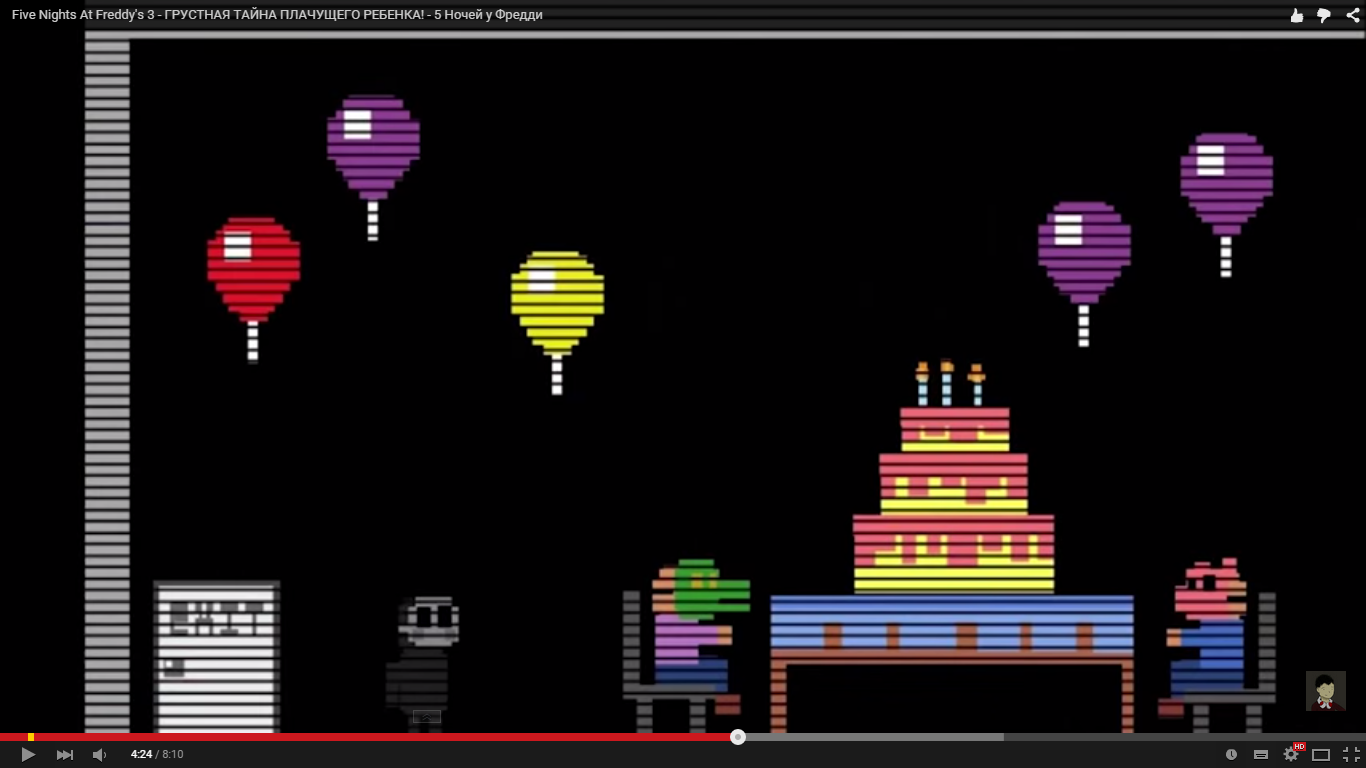The image size is (1366, 768).
Task: Like the video with thumbs-up icon
Action: (1297, 15)
